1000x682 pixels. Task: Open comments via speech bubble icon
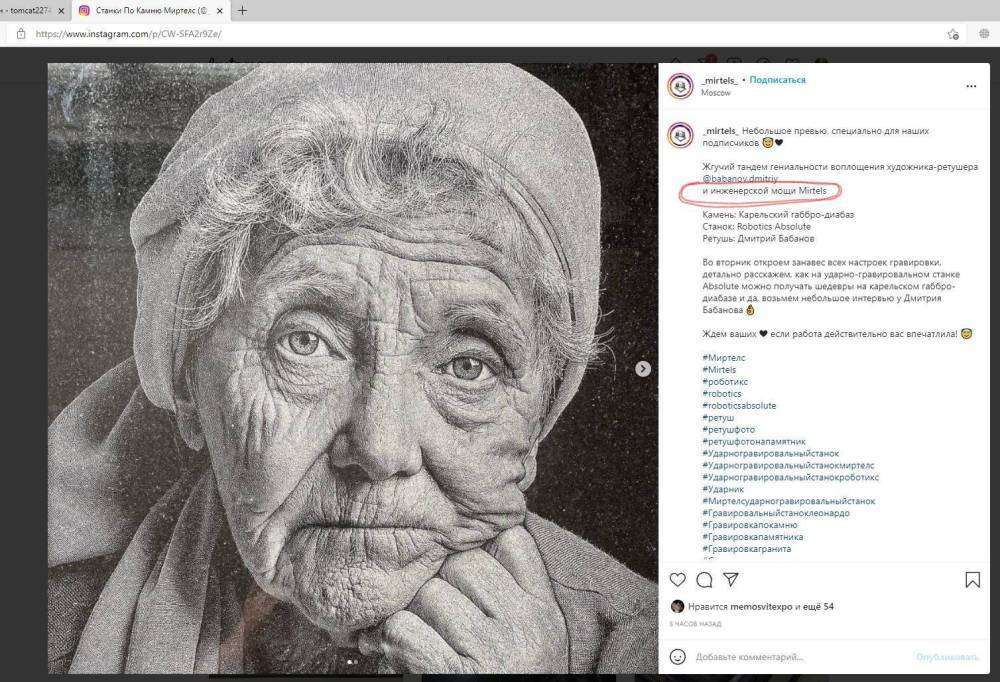[x=704, y=580]
